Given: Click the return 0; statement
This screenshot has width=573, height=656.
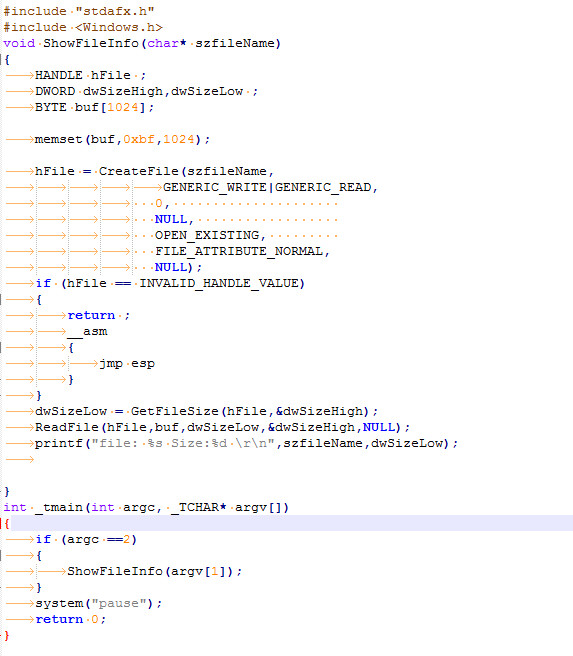Looking at the screenshot, I should tap(71, 619).
